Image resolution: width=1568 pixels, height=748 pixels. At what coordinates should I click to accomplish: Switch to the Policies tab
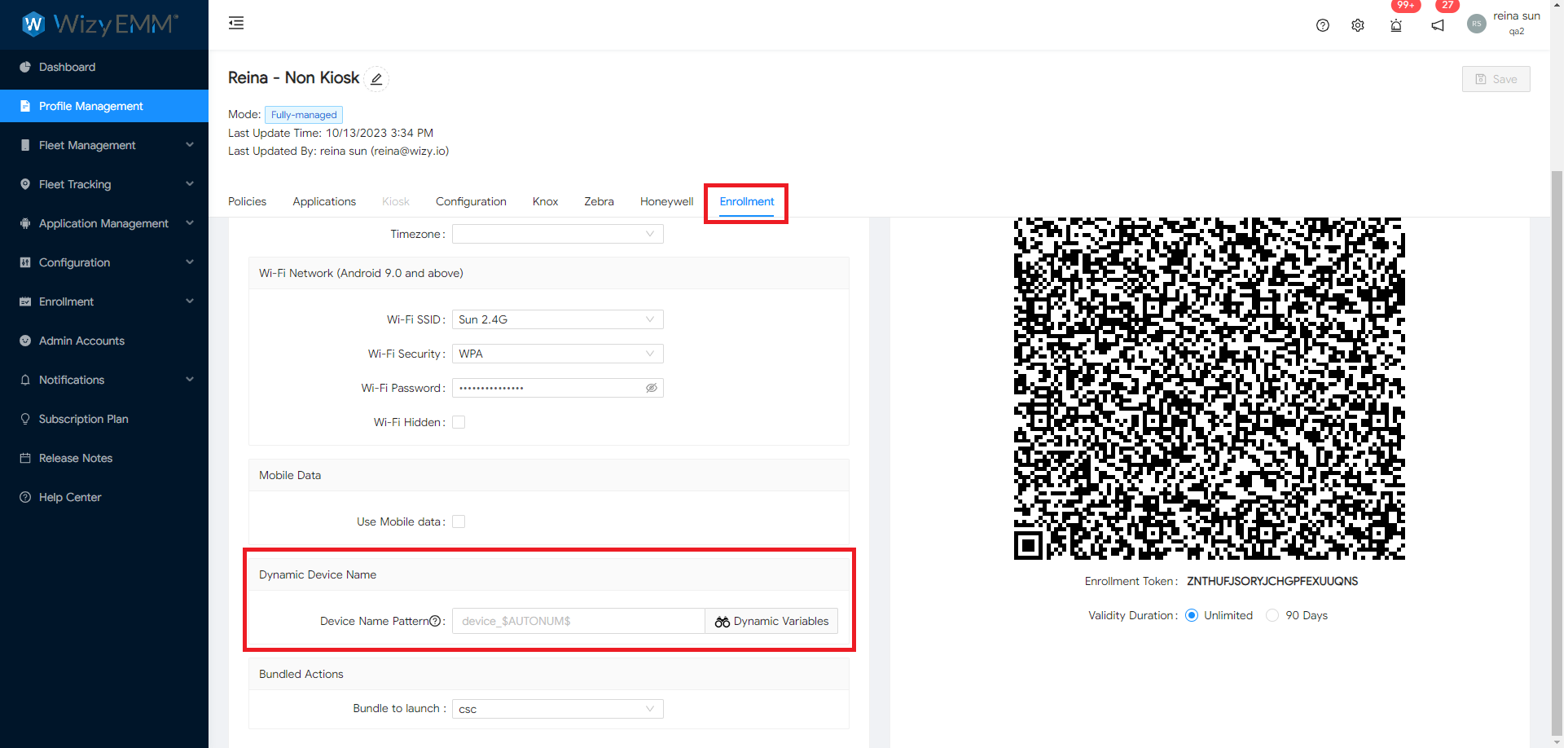[247, 201]
